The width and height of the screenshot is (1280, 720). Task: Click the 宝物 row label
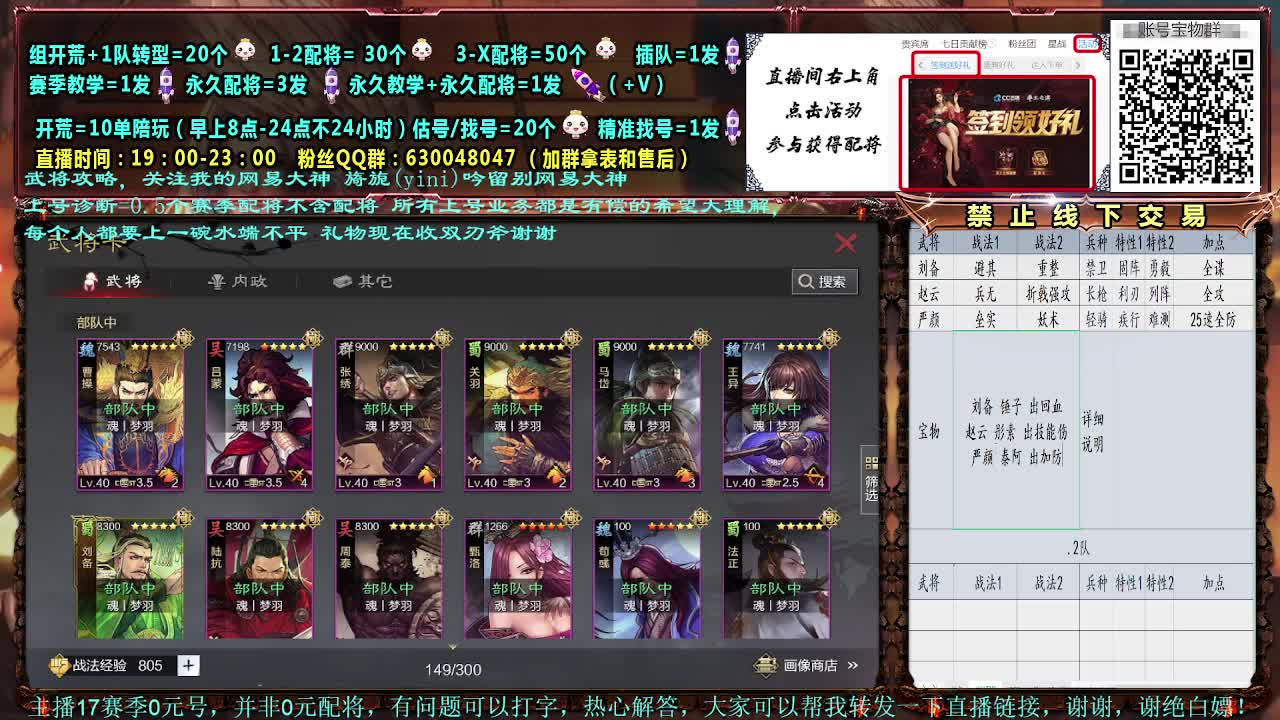(929, 431)
